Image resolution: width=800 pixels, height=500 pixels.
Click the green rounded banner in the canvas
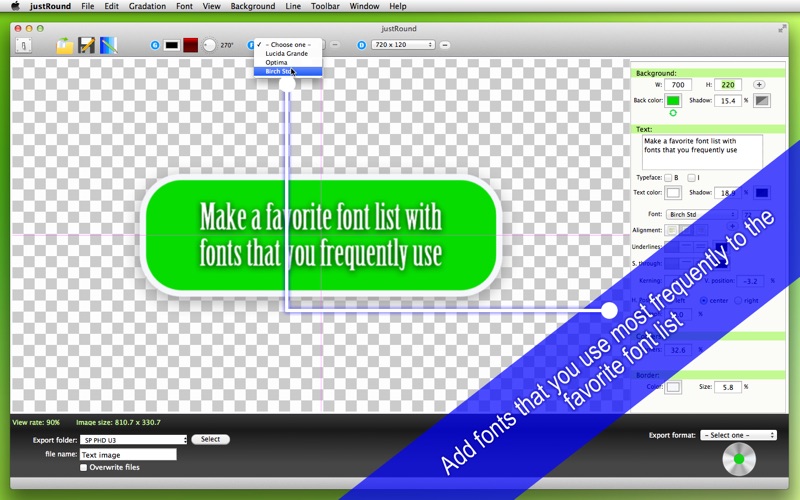(x=321, y=235)
